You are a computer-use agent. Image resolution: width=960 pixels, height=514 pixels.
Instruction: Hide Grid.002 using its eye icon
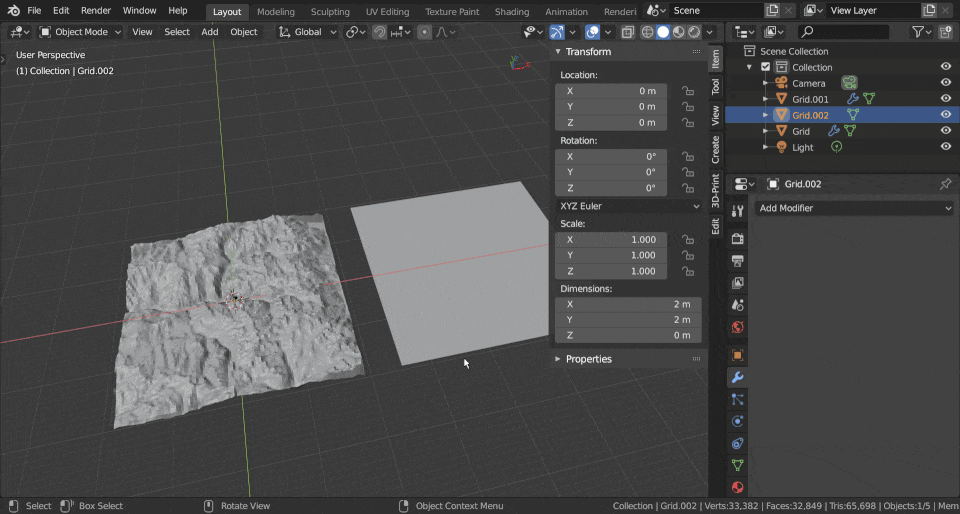946,114
